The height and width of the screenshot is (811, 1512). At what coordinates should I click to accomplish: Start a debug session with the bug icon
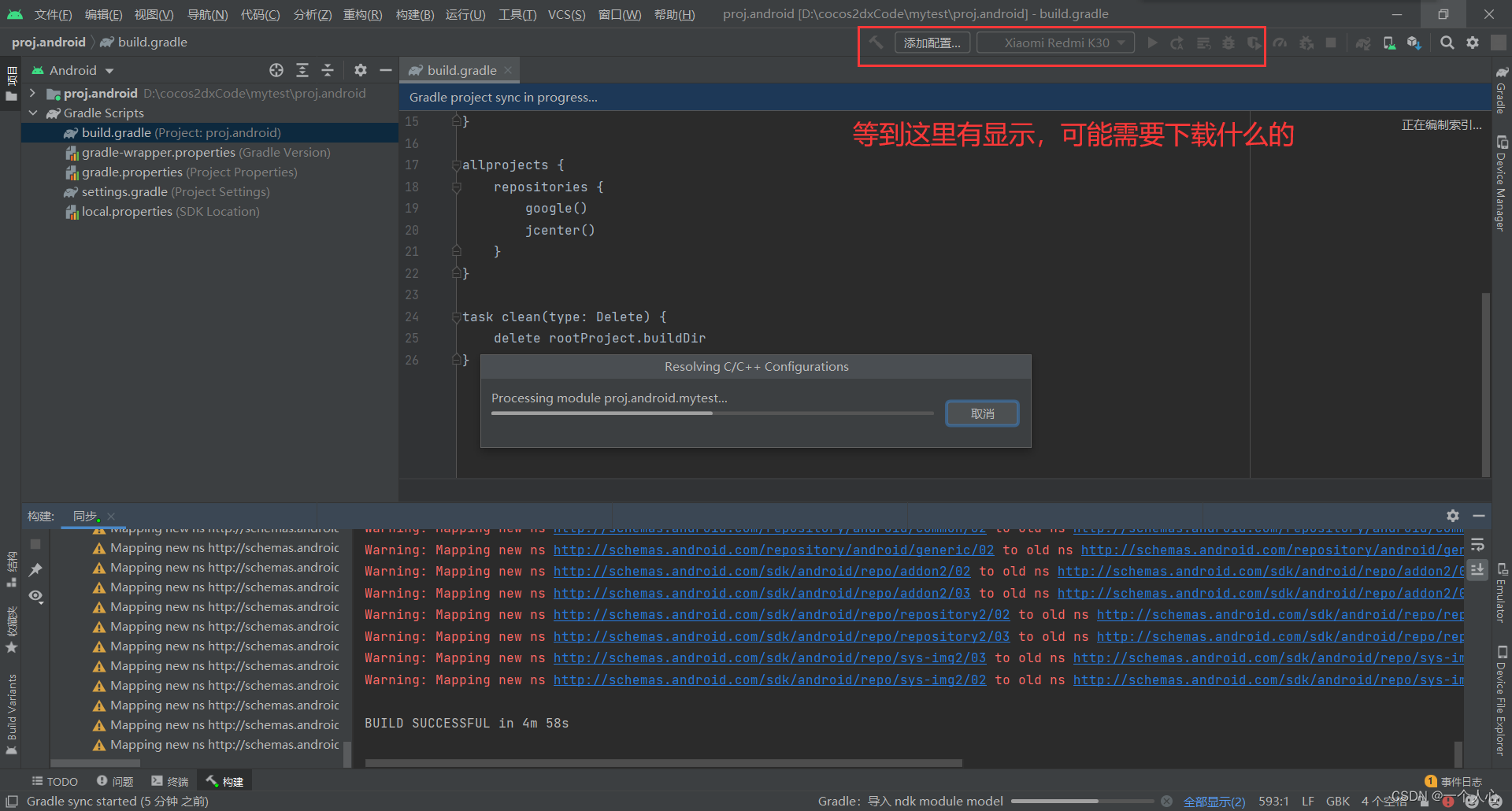pyautogui.click(x=1228, y=43)
